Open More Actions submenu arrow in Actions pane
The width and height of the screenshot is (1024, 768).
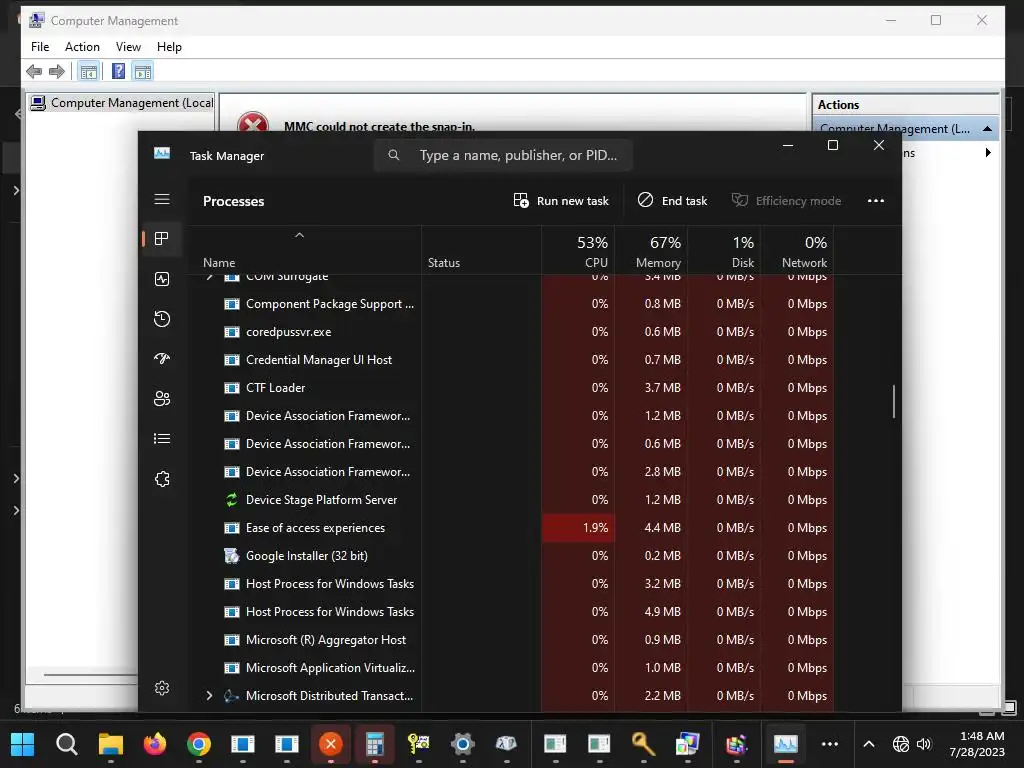click(988, 153)
